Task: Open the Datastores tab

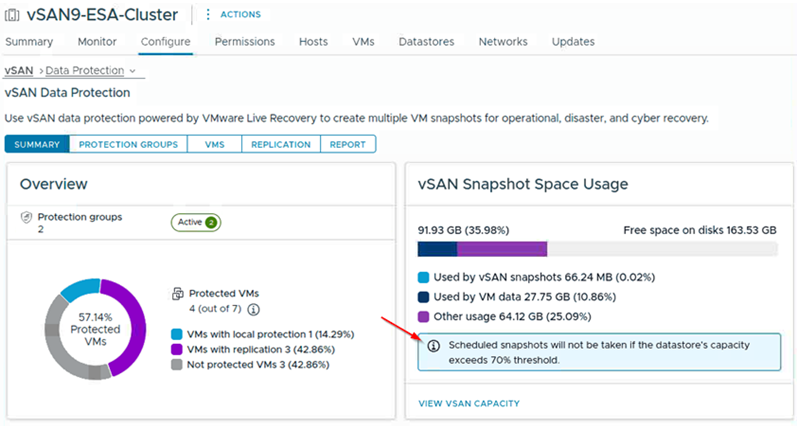Action: point(426,42)
